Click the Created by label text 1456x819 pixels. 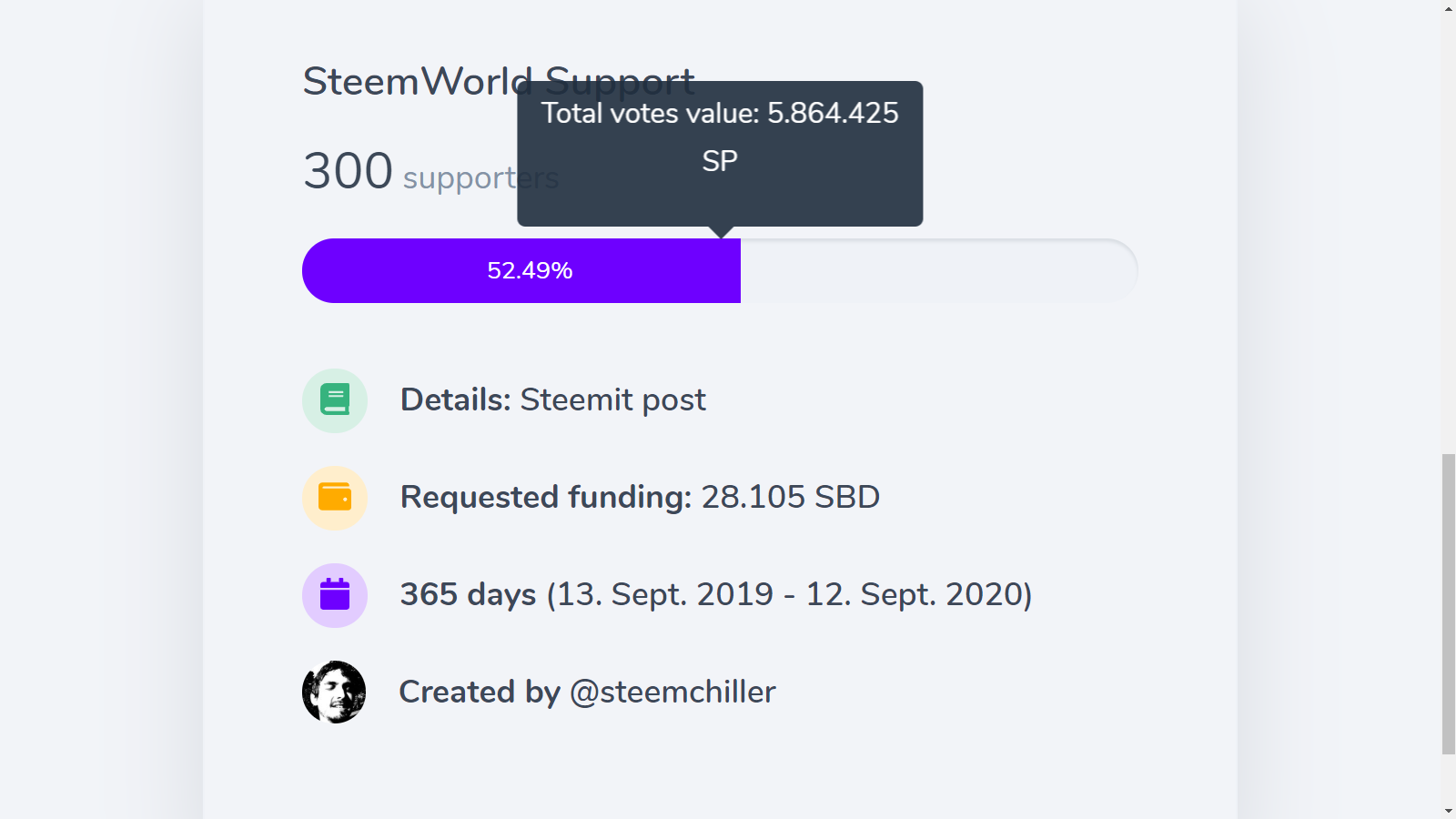click(x=480, y=693)
